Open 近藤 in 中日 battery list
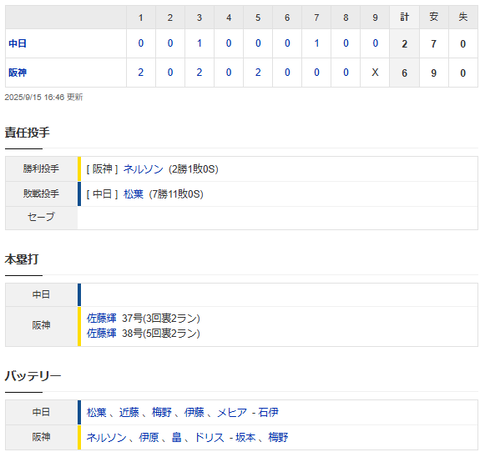480x452 pixels. 129,412
